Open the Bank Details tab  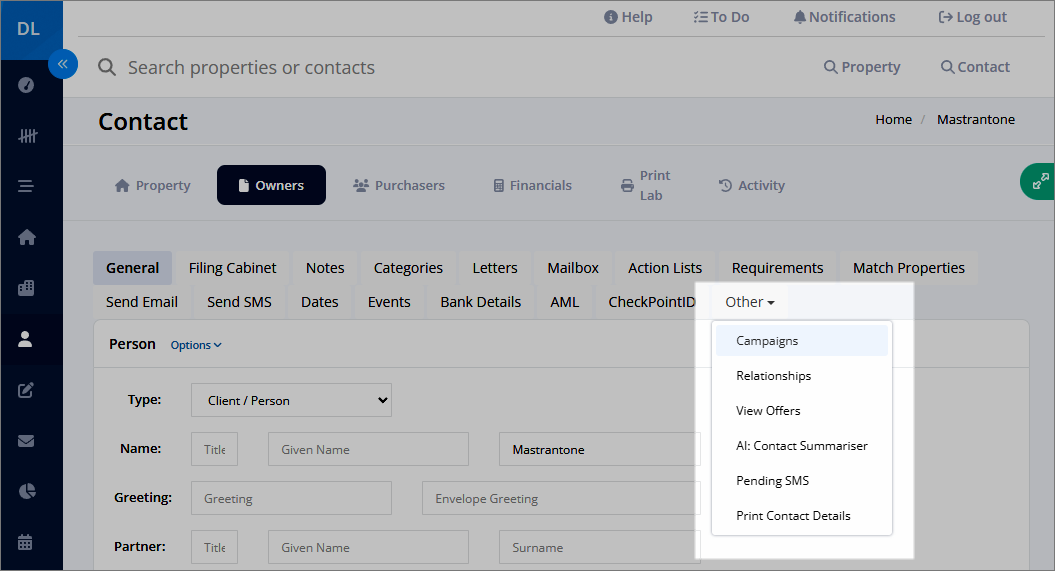click(480, 302)
